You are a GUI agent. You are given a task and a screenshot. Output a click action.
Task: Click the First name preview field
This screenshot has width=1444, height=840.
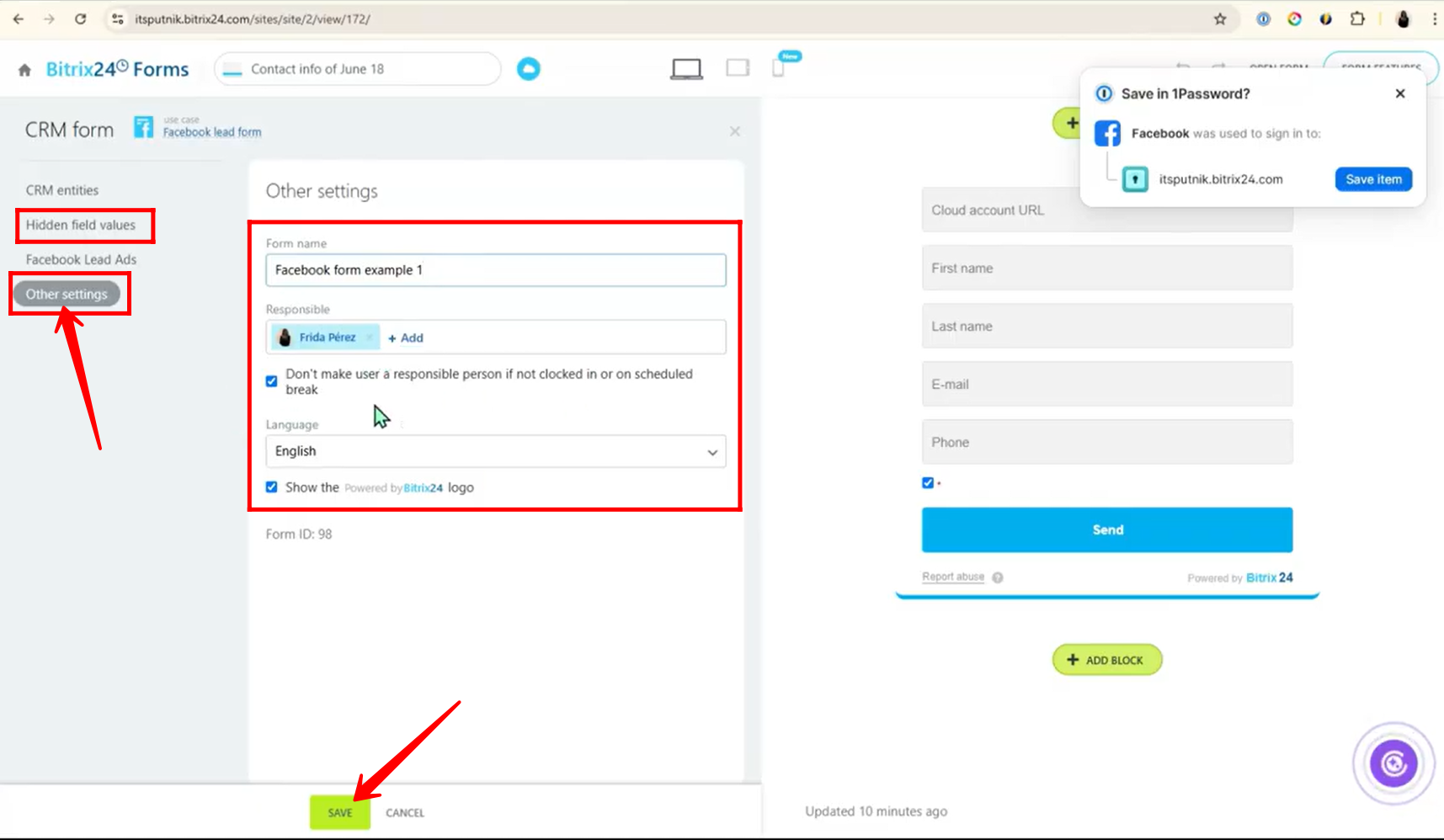(x=1107, y=268)
